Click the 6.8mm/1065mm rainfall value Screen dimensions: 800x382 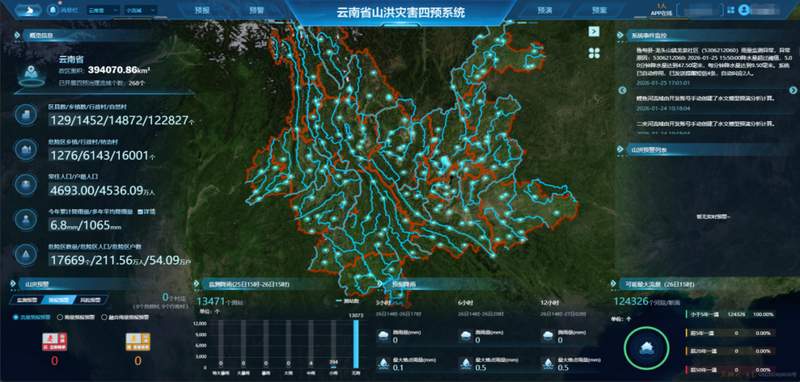tap(86, 225)
